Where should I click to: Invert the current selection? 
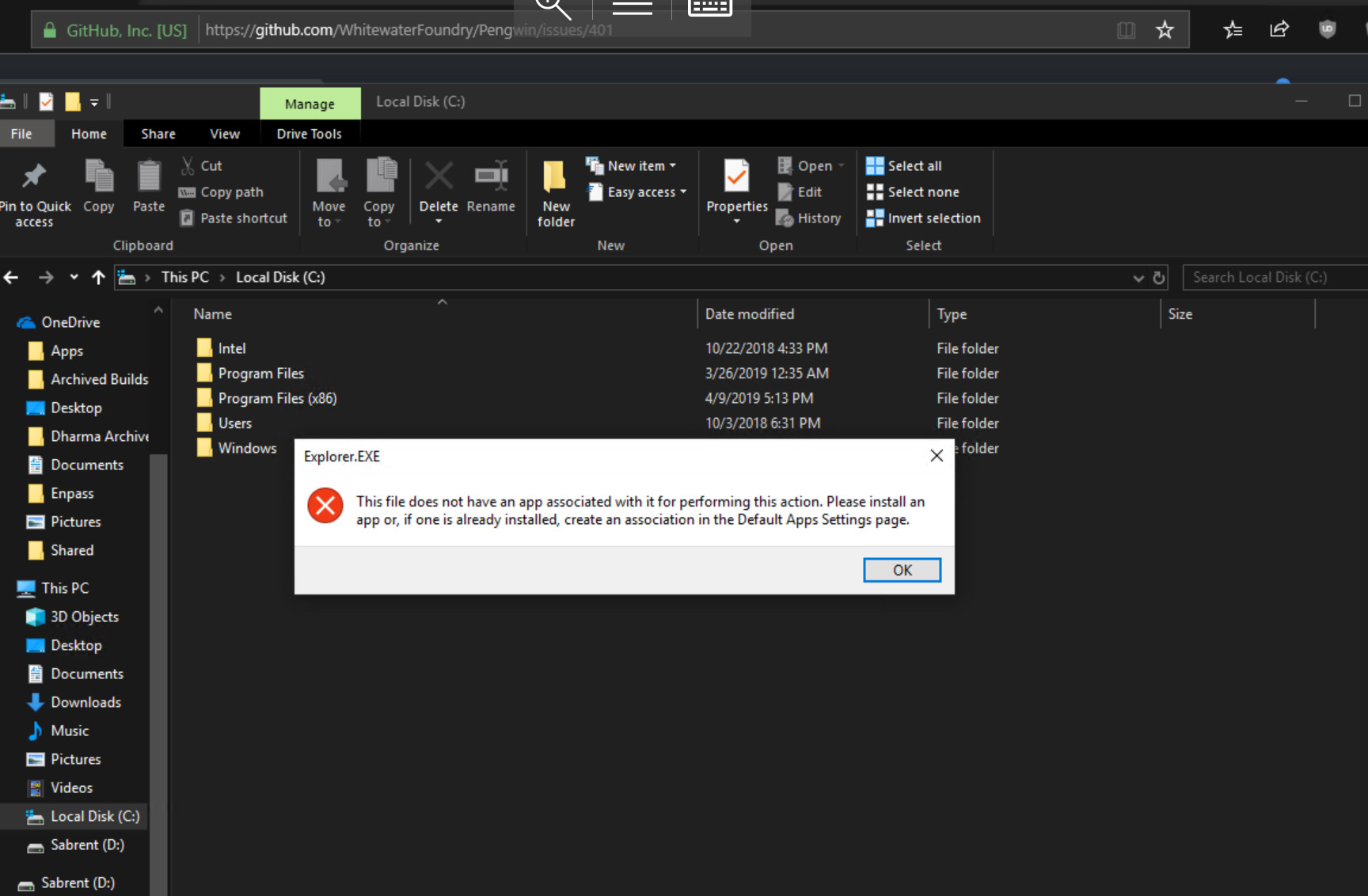click(x=924, y=218)
